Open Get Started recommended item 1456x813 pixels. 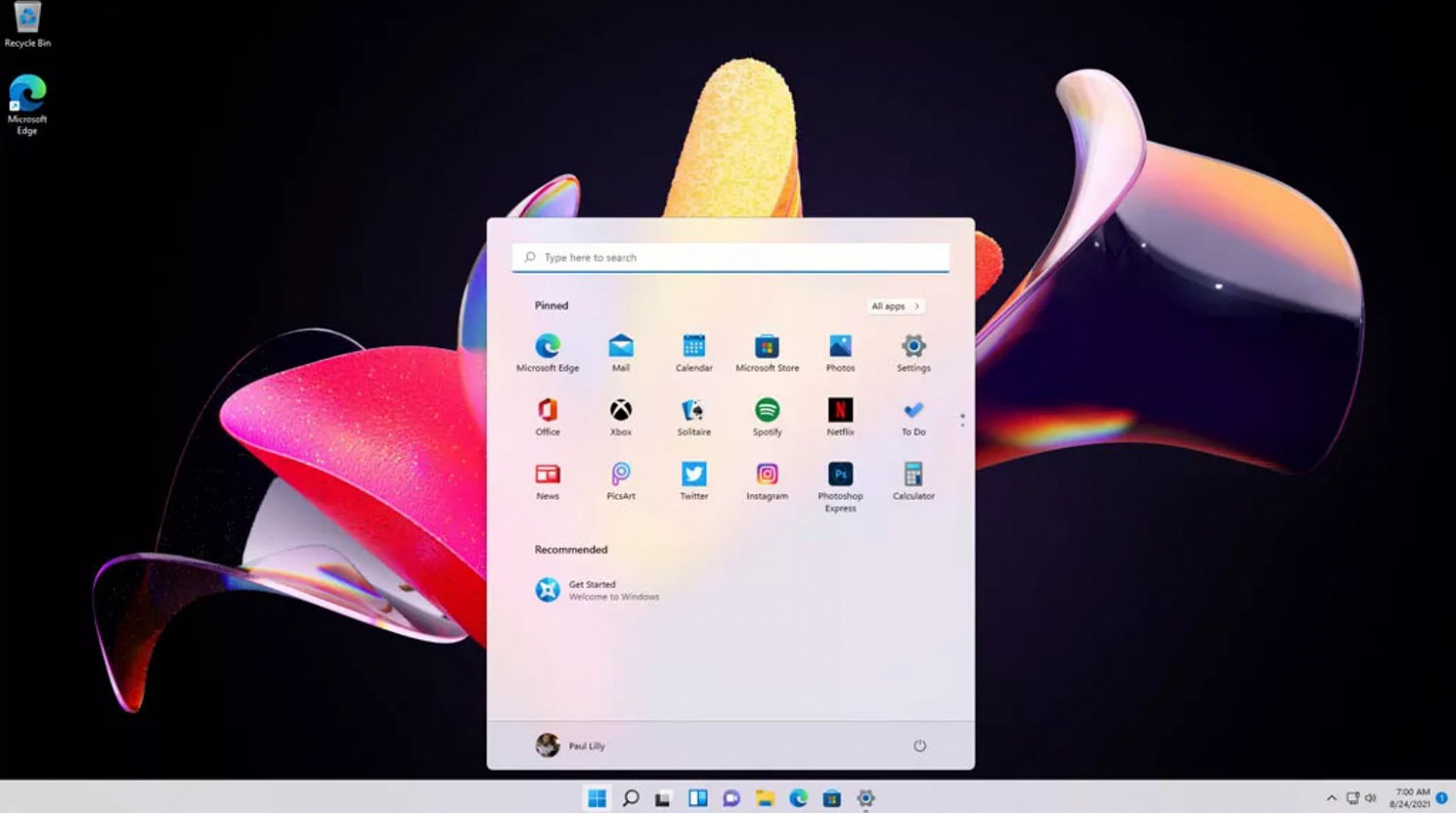tap(597, 590)
